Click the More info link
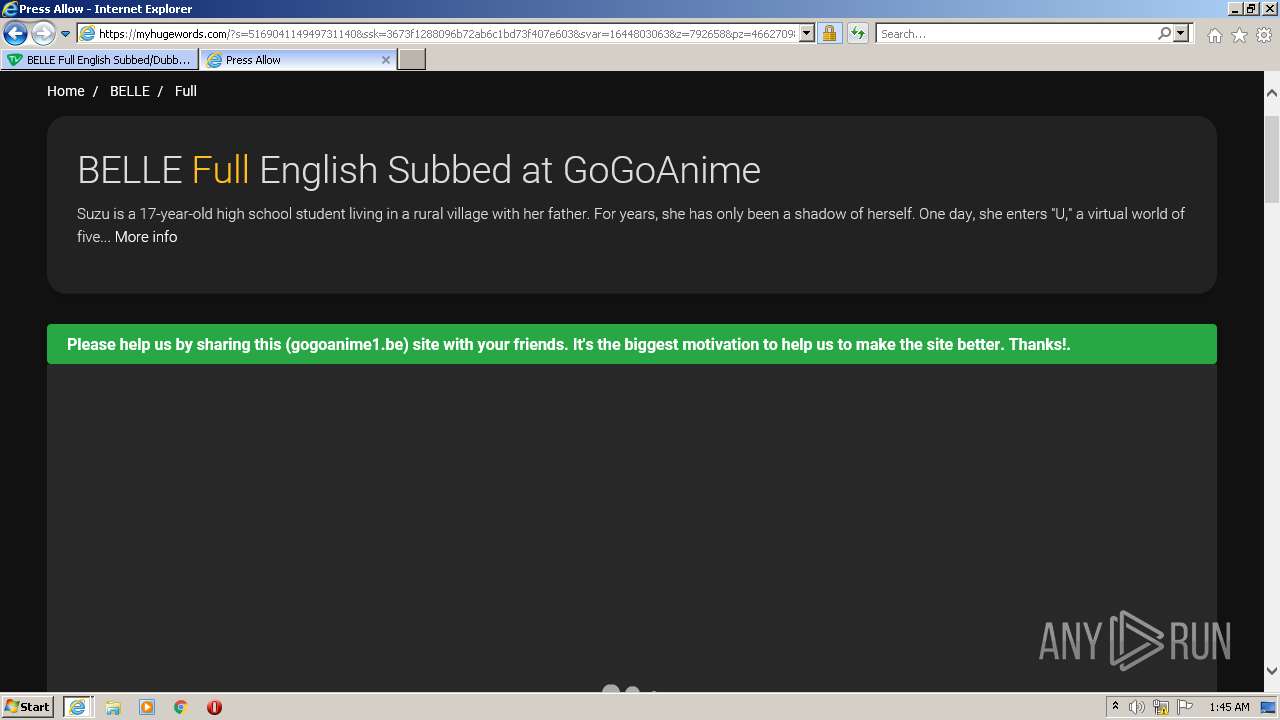 click(146, 237)
